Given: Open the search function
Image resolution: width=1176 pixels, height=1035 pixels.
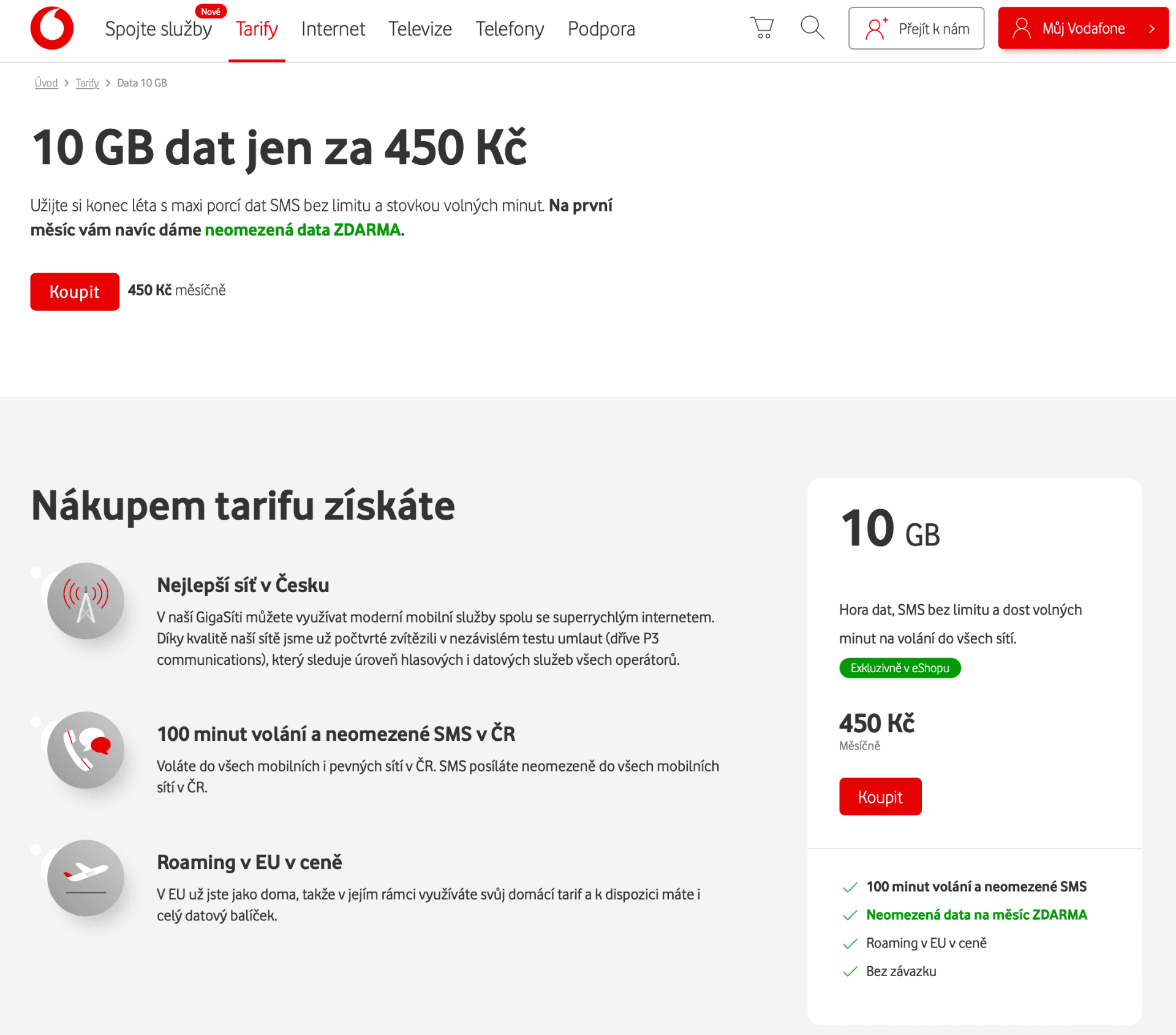Looking at the screenshot, I should tap(812, 28).
